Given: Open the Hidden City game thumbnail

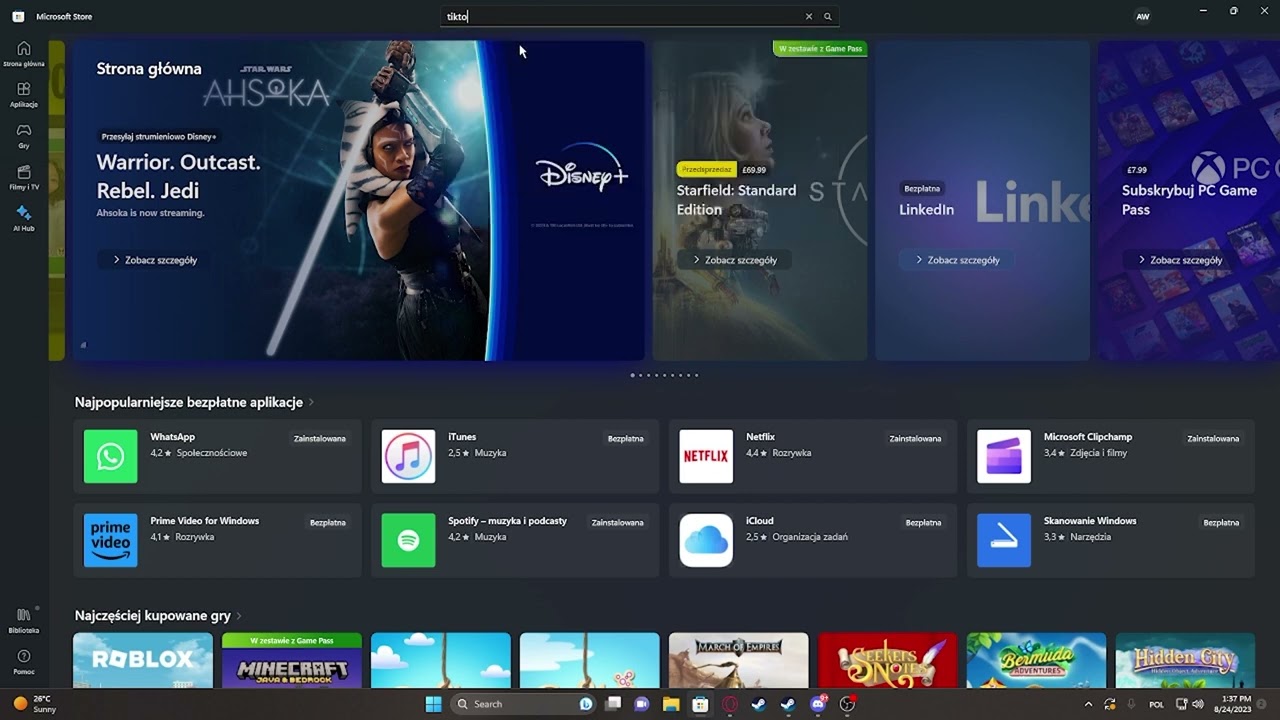Looking at the screenshot, I should point(1185,660).
